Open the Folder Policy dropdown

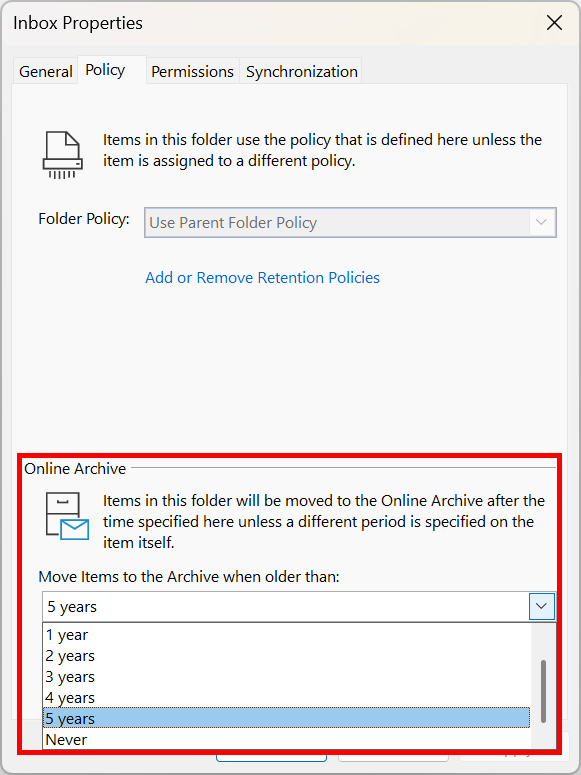[x=350, y=222]
